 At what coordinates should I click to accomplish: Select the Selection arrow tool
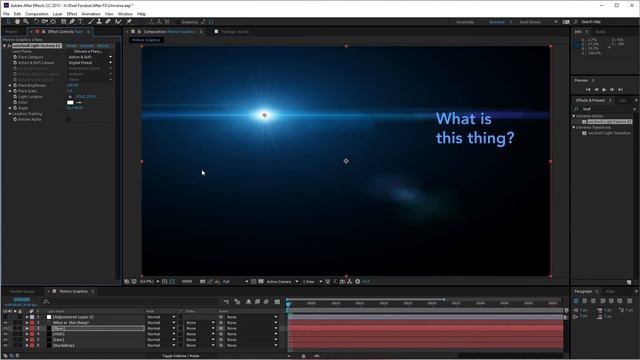point(8,22)
